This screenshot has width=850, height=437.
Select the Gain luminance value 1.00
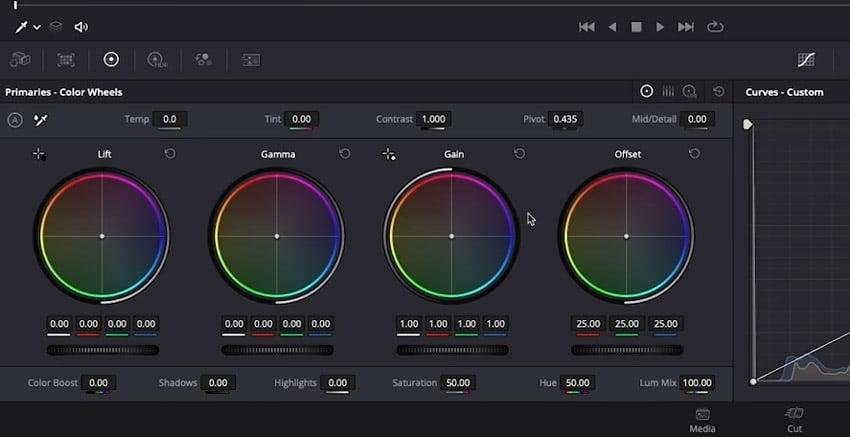[409, 324]
